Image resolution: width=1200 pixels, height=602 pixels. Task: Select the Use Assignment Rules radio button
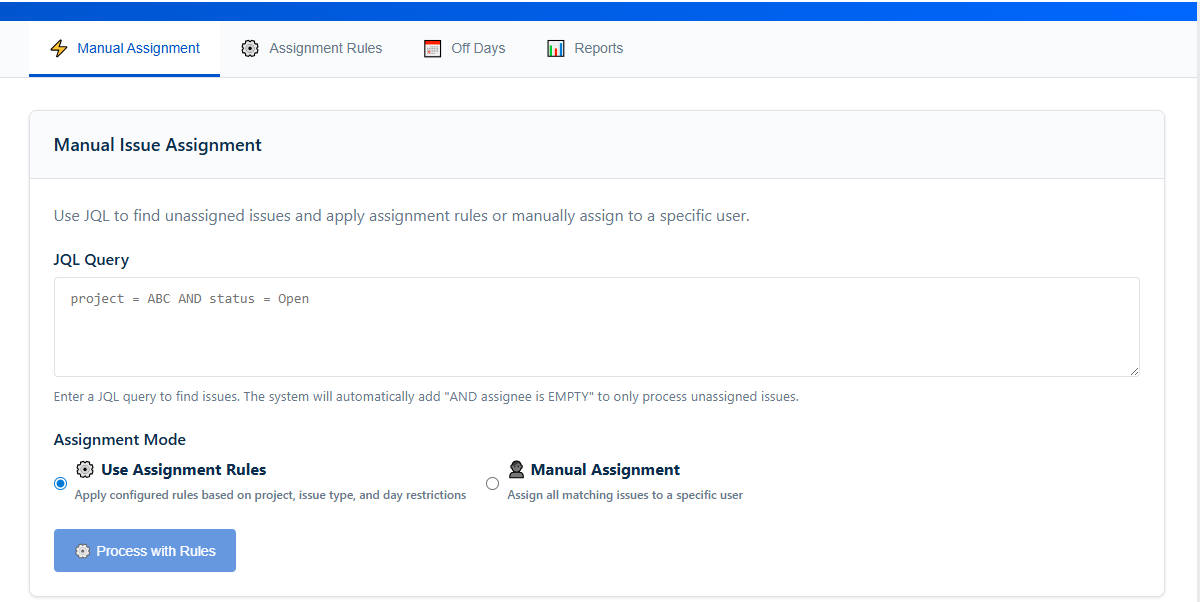tap(60, 483)
